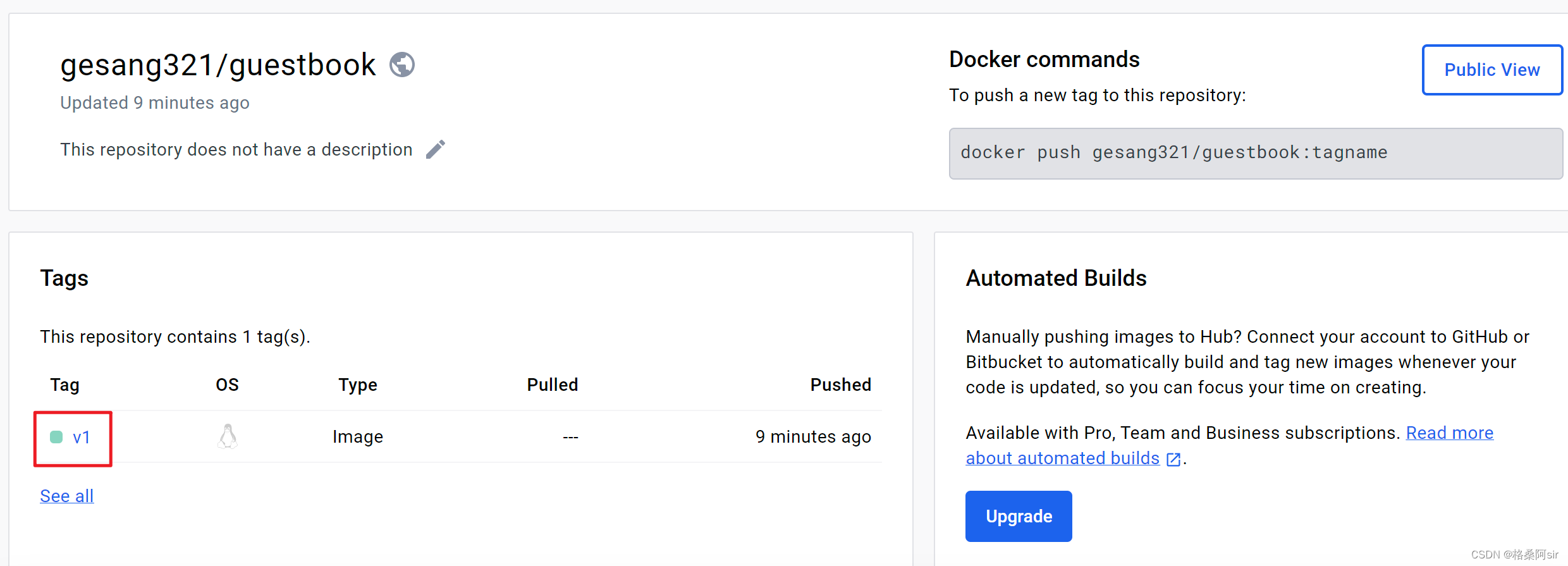This screenshot has height=566, width=1568.
Task: Open the Read more link
Action: pos(1449,433)
